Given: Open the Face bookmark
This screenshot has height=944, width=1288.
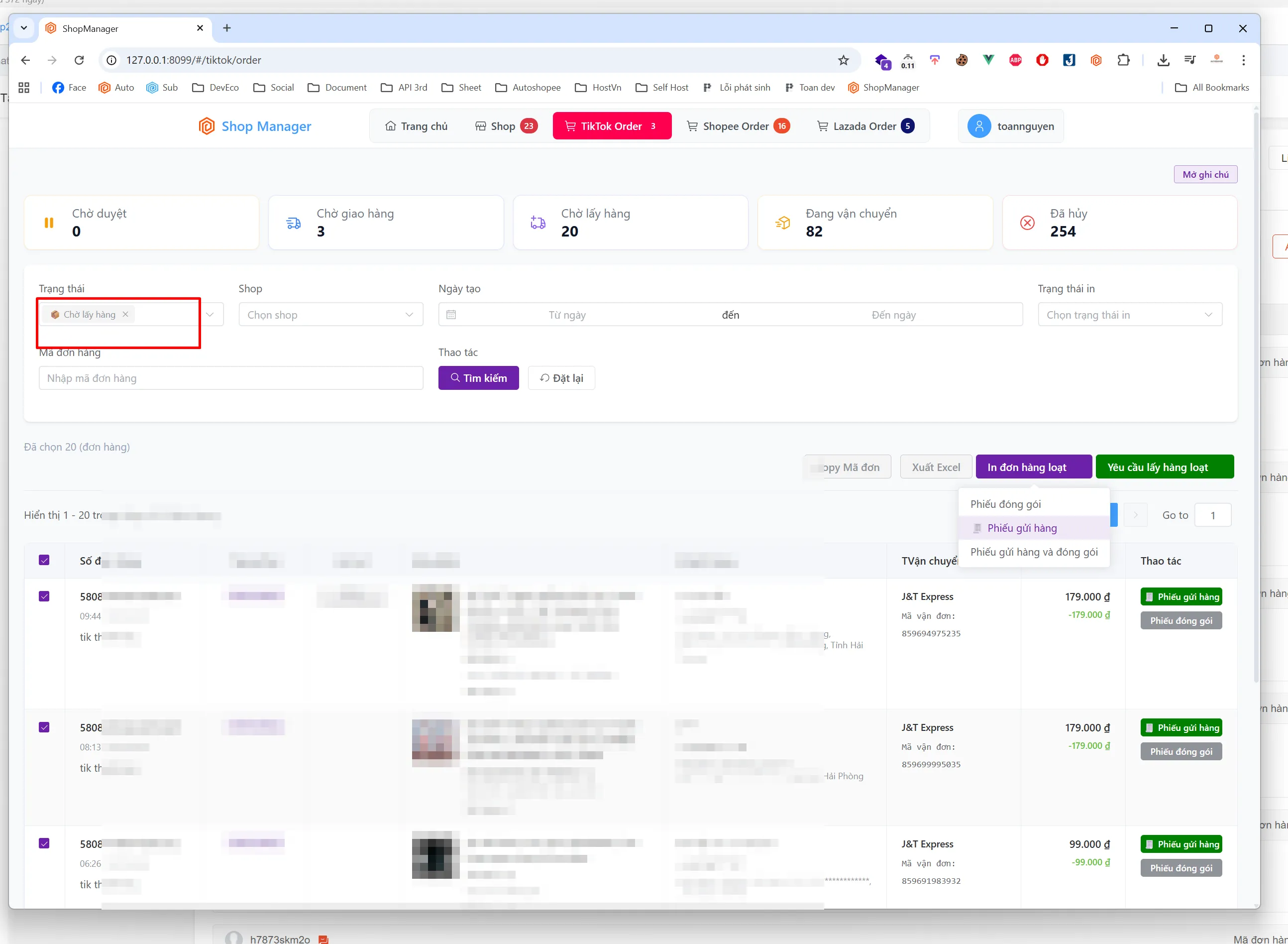Looking at the screenshot, I should pos(69,88).
